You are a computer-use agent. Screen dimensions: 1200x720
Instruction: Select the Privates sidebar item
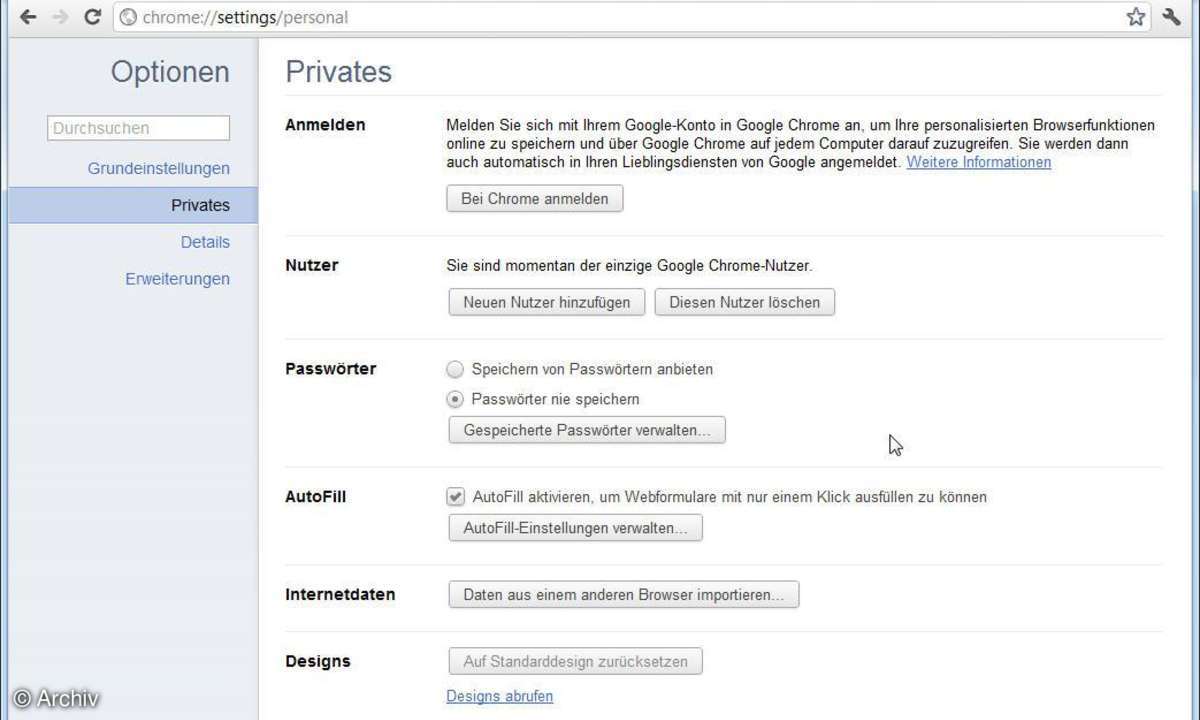click(133, 205)
